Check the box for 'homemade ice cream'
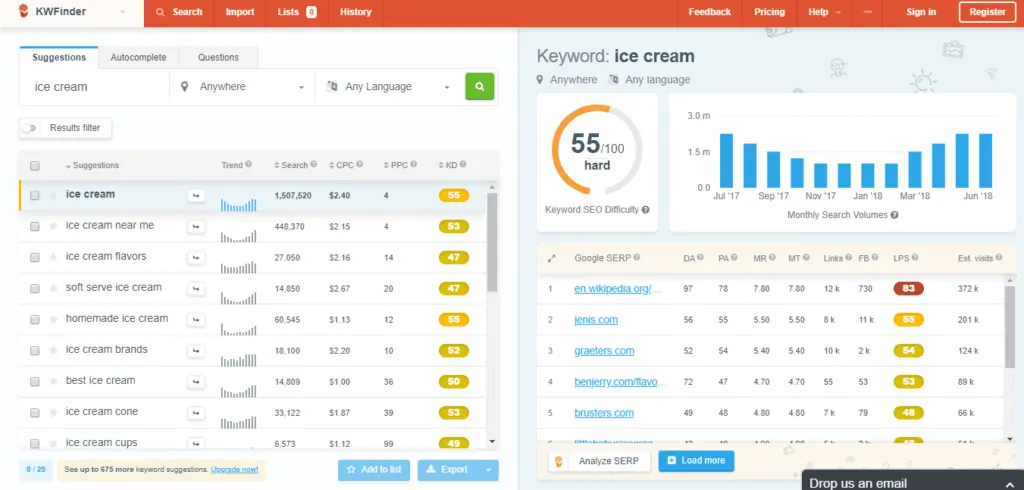 click(x=35, y=319)
